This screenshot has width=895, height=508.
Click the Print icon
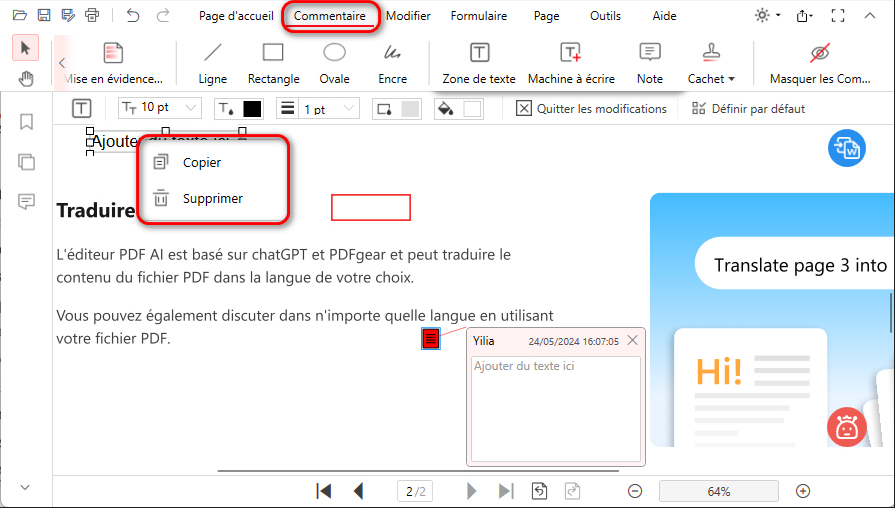[92, 15]
